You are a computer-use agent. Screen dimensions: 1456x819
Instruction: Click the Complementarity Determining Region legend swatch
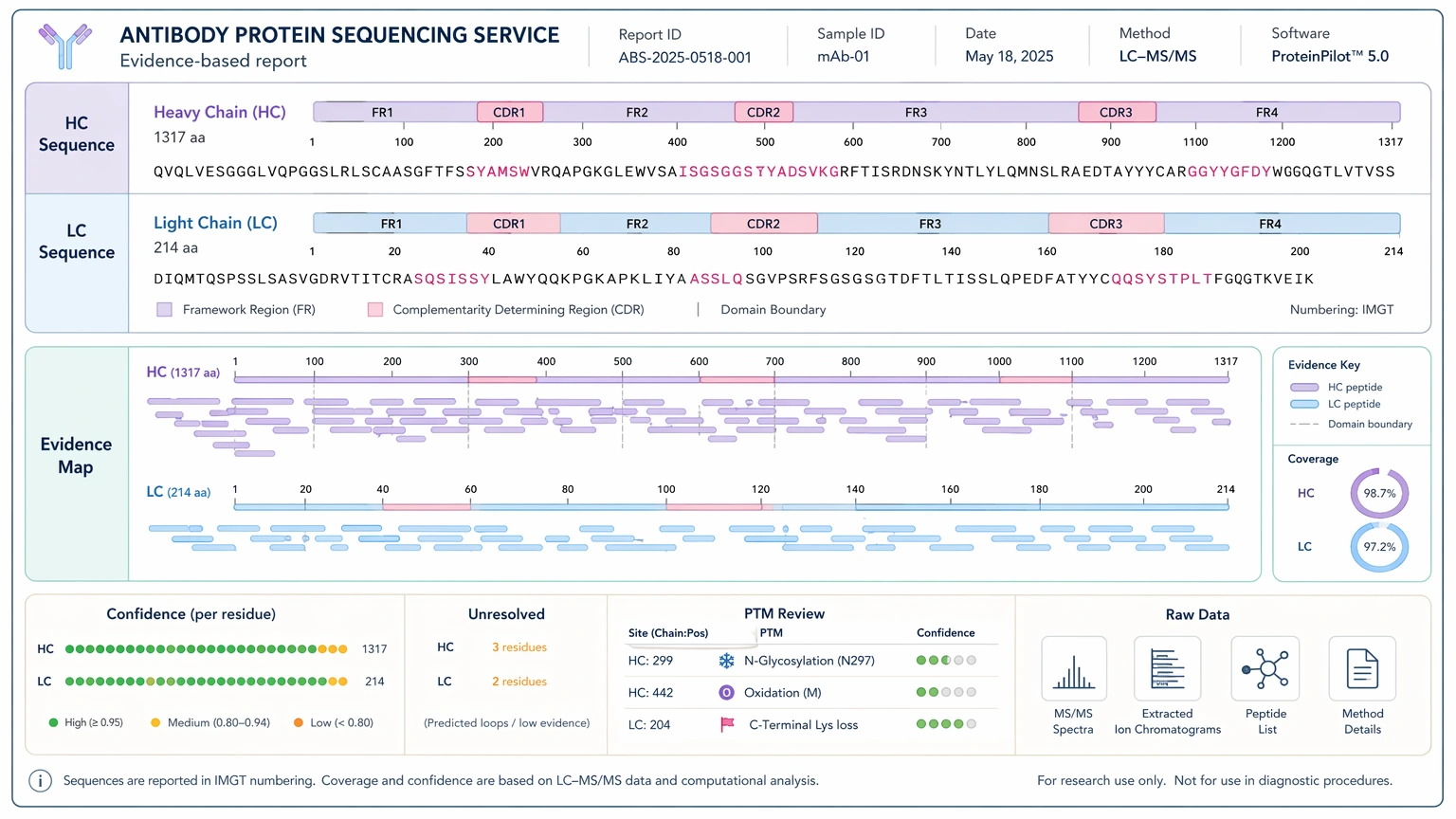(375, 310)
